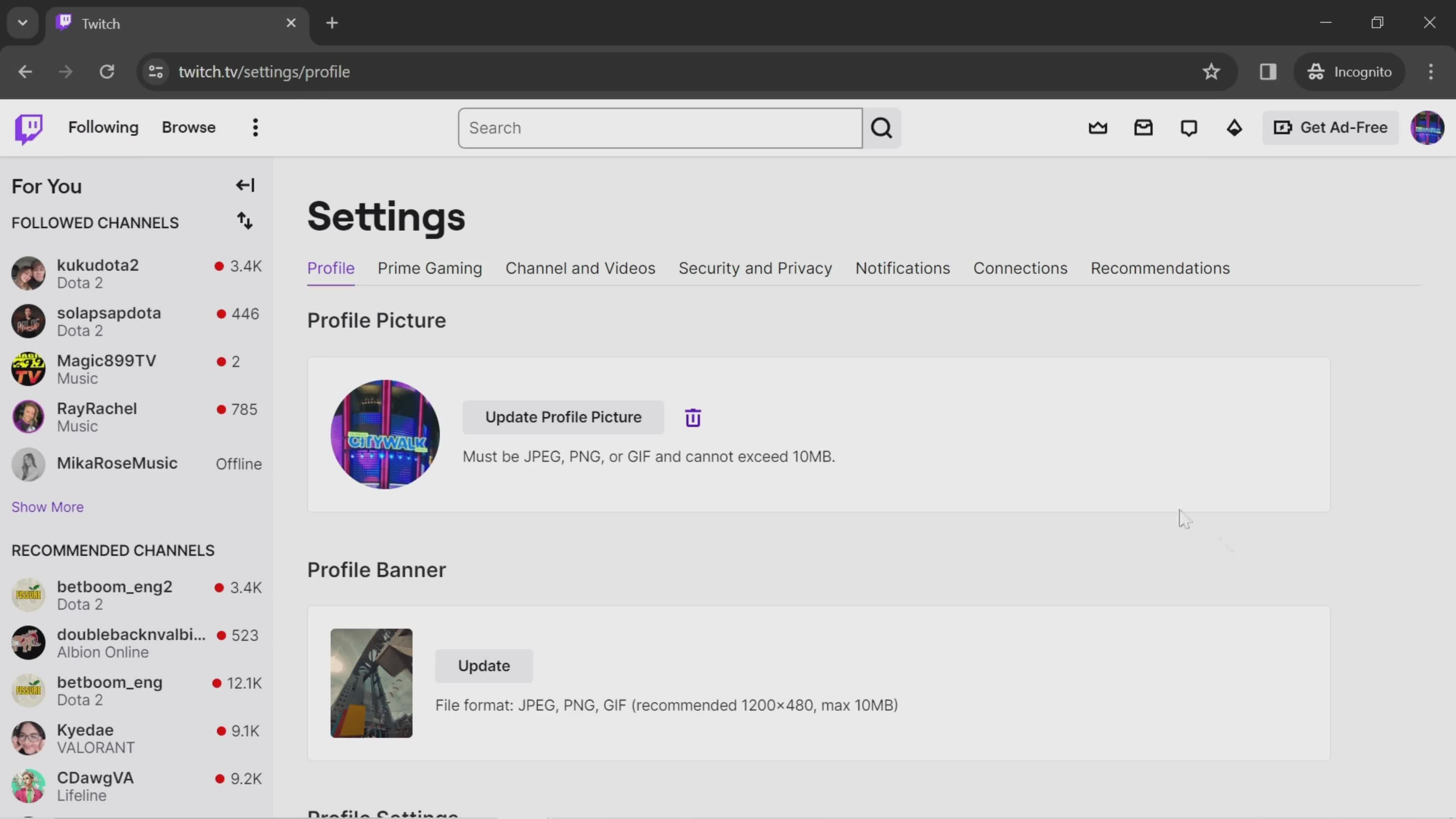Open the Channel and Videos tab
The width and height of the screenshot is (1456, 819).
pos(580,268)
